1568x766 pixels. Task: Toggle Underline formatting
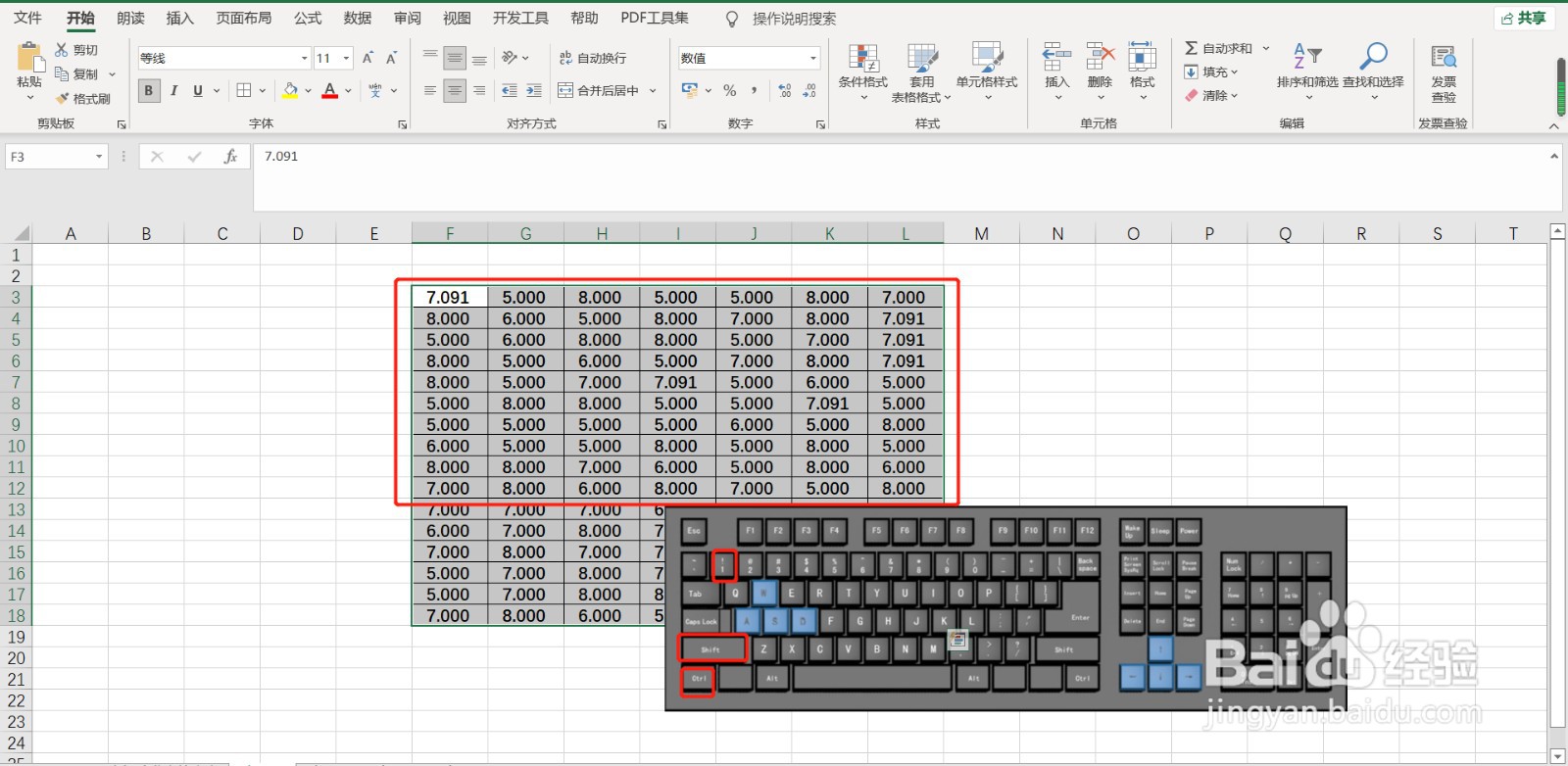coord(198,91)
